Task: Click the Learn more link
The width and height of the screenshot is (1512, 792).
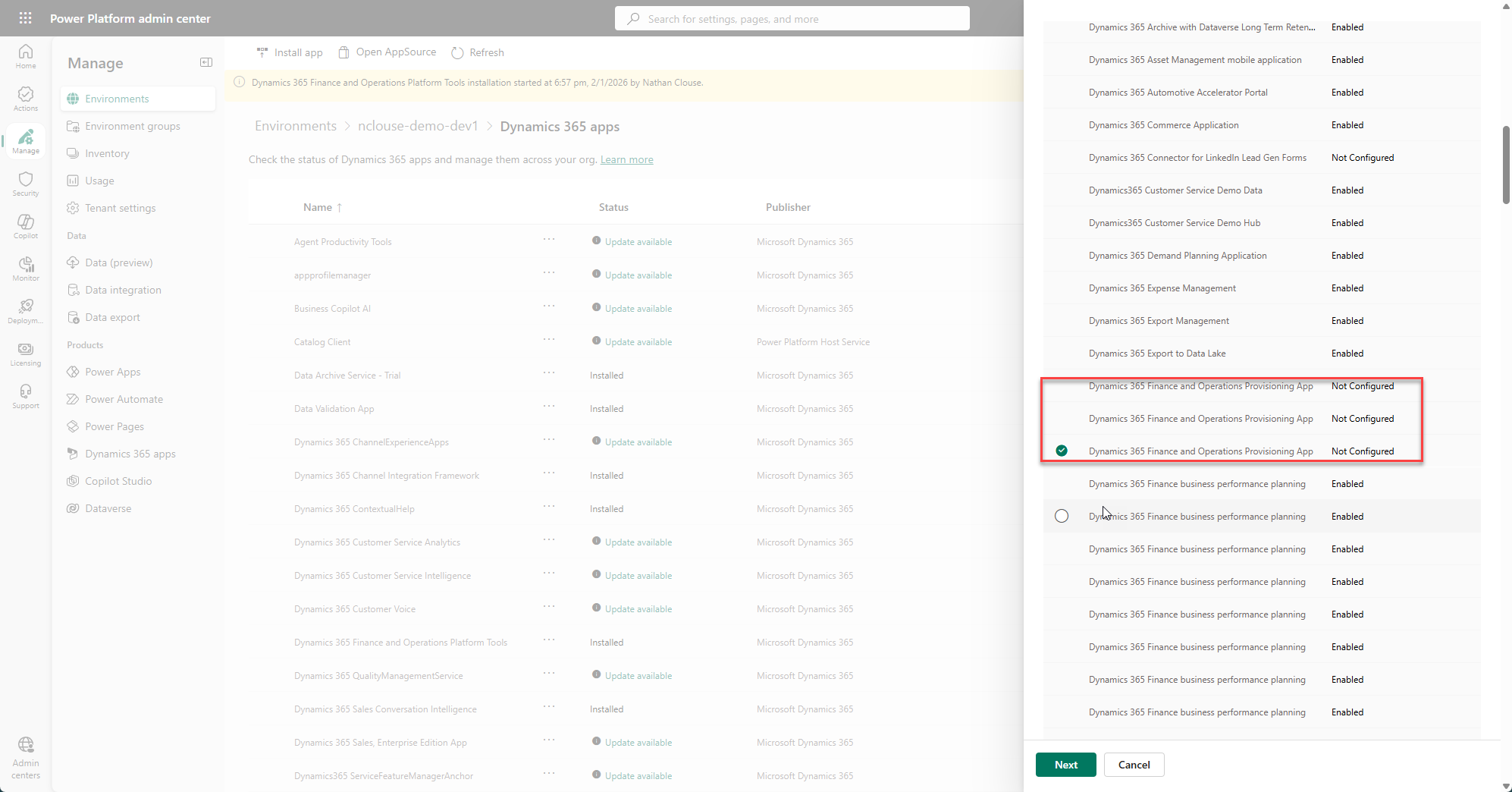Action: (x=626, y=159)
